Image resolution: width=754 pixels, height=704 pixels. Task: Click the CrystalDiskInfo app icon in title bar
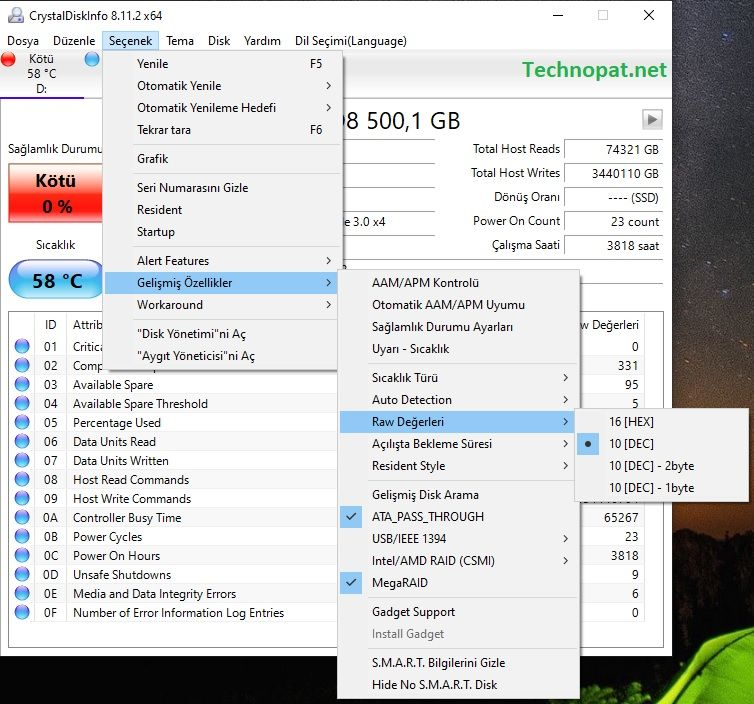(x=16, y=15)
